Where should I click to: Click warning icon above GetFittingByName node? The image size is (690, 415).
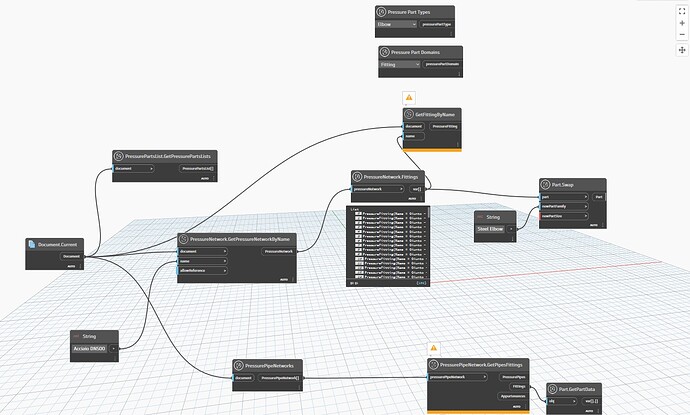409,97
